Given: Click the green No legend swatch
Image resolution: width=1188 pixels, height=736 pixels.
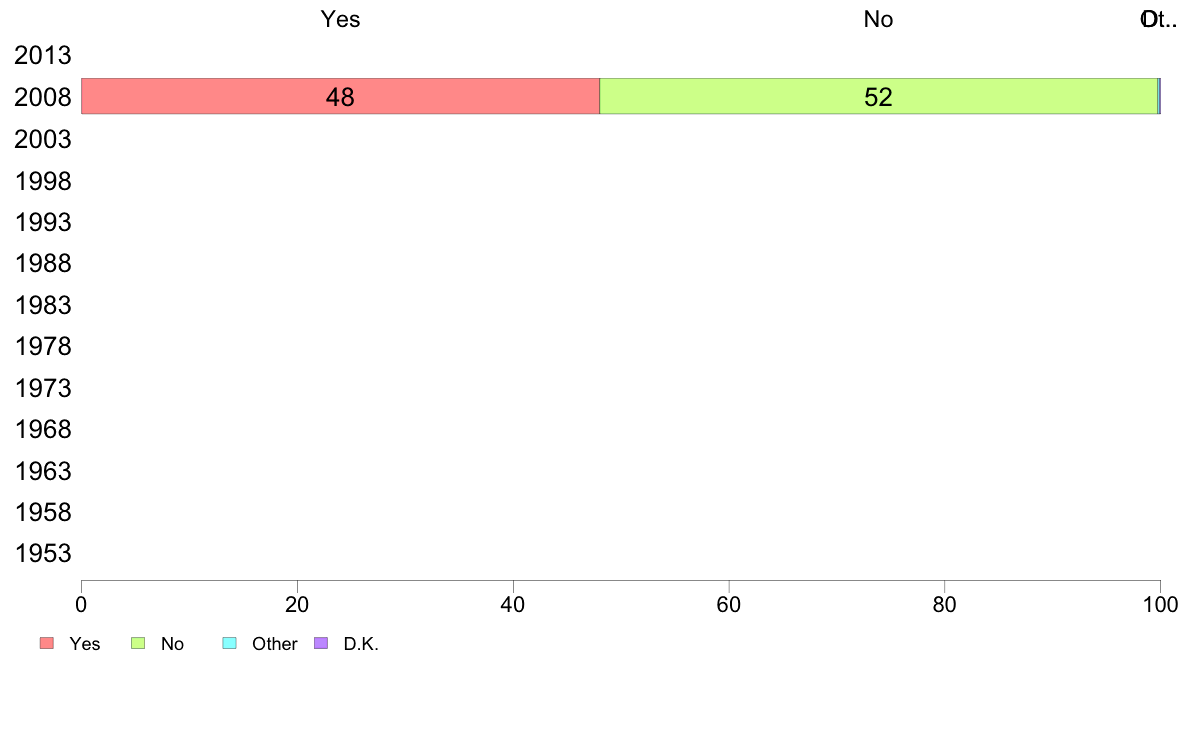Looking at the screenshot, I should coord(138,643).
